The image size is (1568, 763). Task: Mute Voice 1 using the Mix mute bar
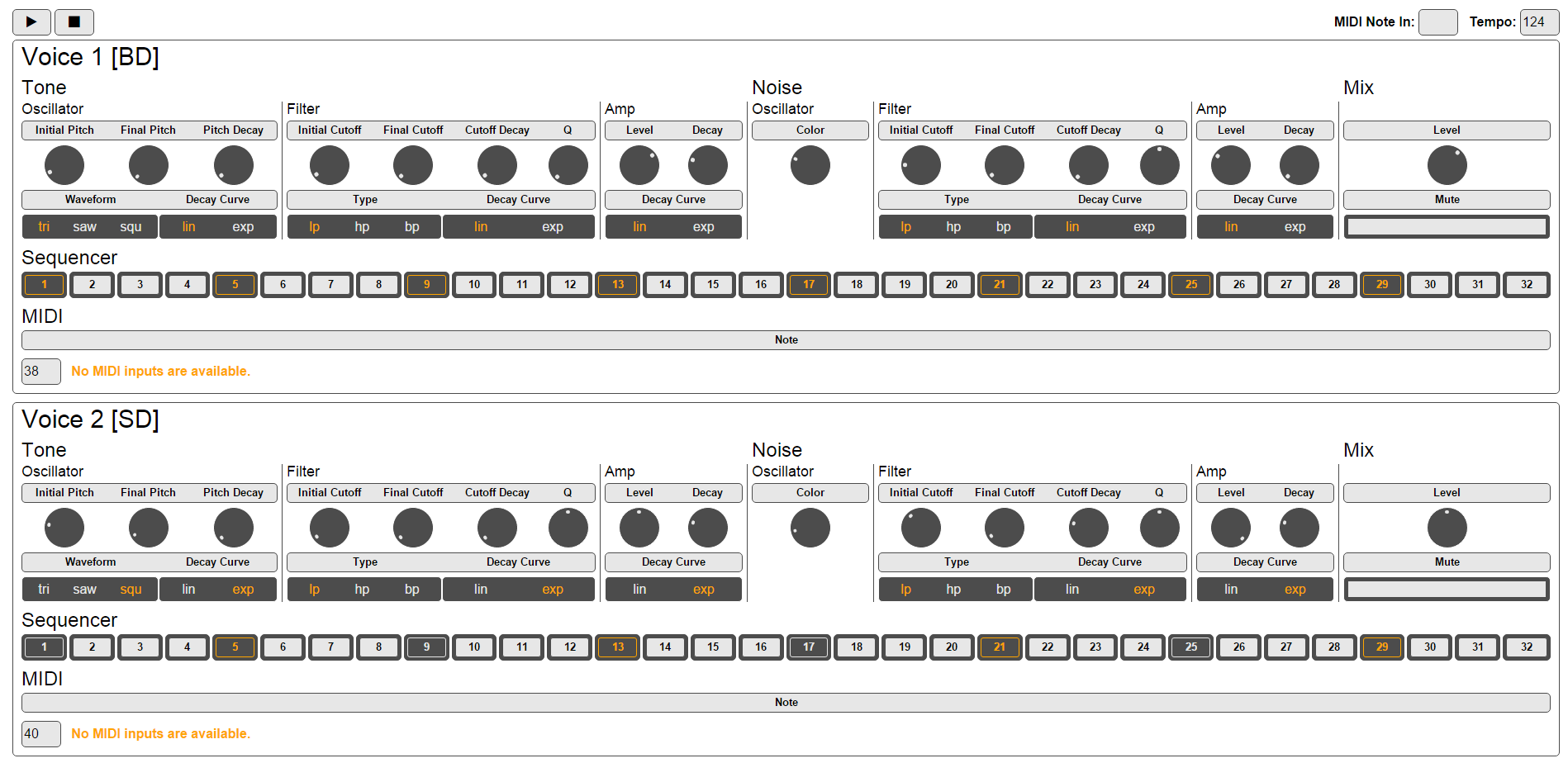1447,225
